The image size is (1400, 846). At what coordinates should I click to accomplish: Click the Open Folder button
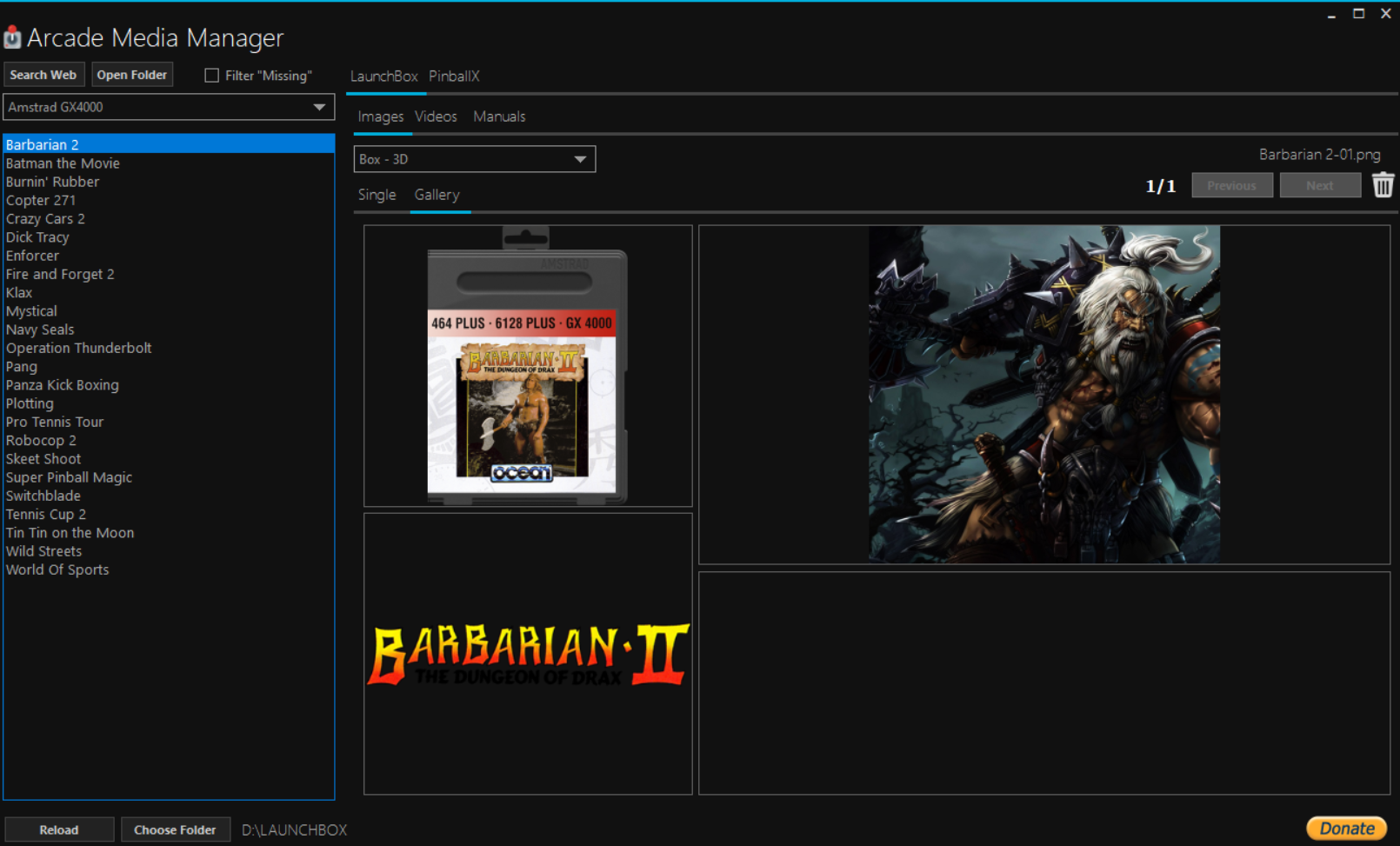(132, 75)
